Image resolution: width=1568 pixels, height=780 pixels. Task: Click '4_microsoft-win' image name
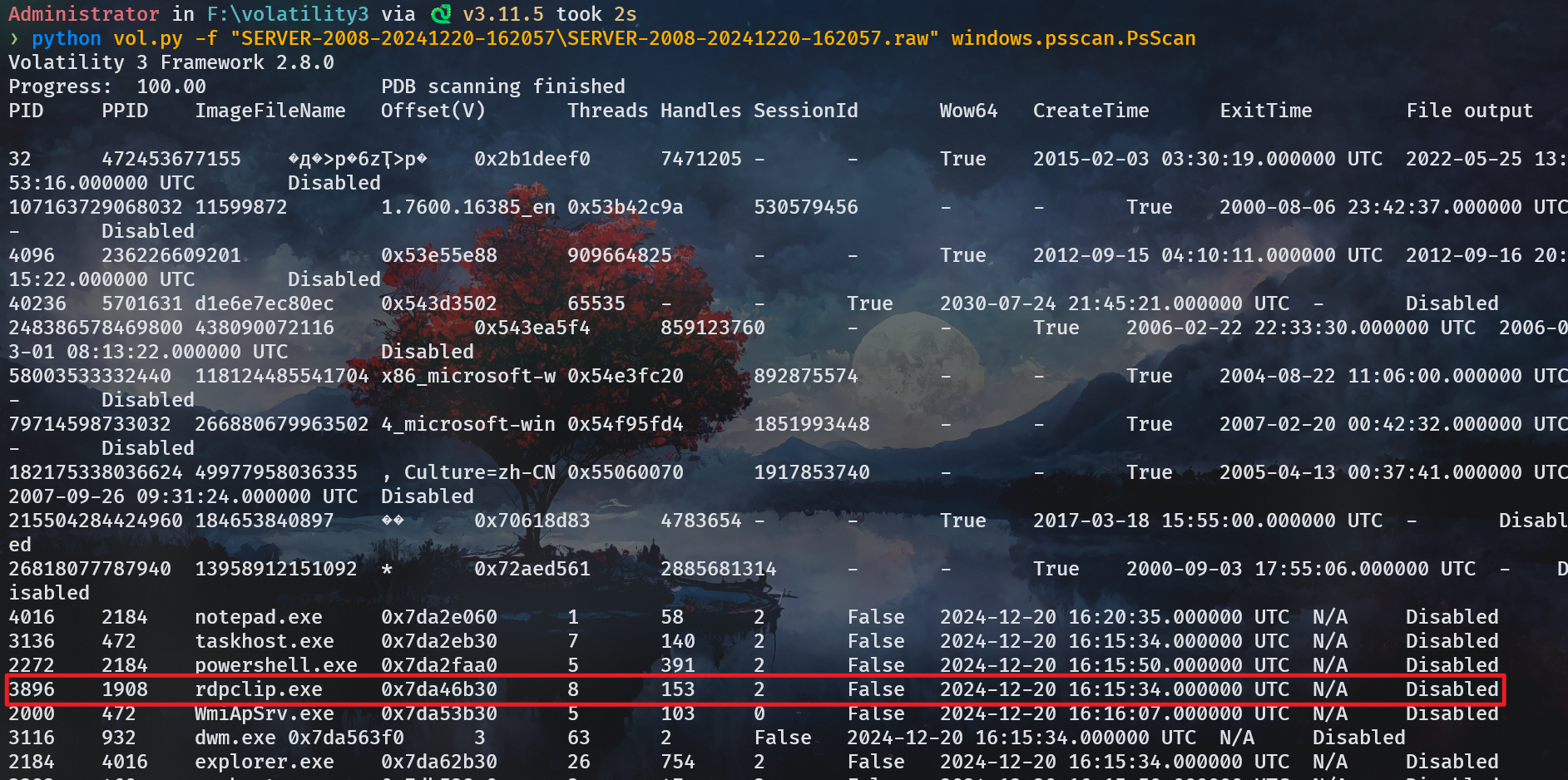click(x=468, y=424)
